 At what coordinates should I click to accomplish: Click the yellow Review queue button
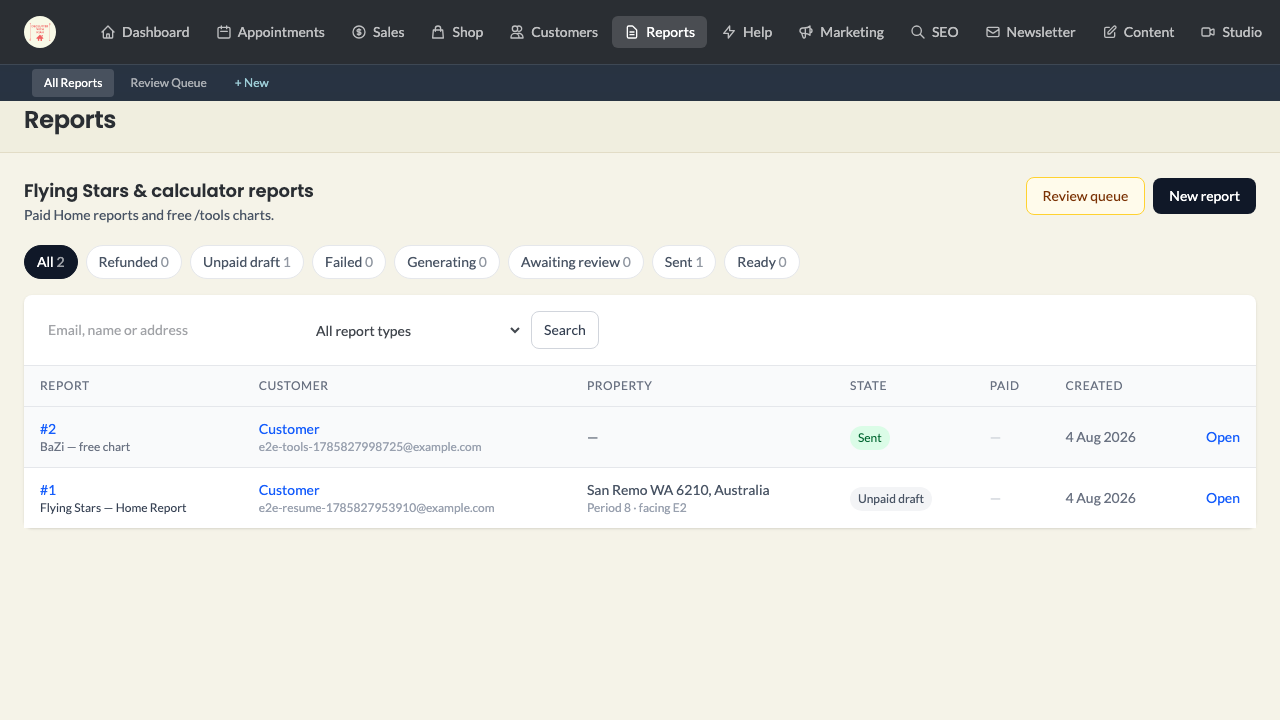tap(1085, 196)
